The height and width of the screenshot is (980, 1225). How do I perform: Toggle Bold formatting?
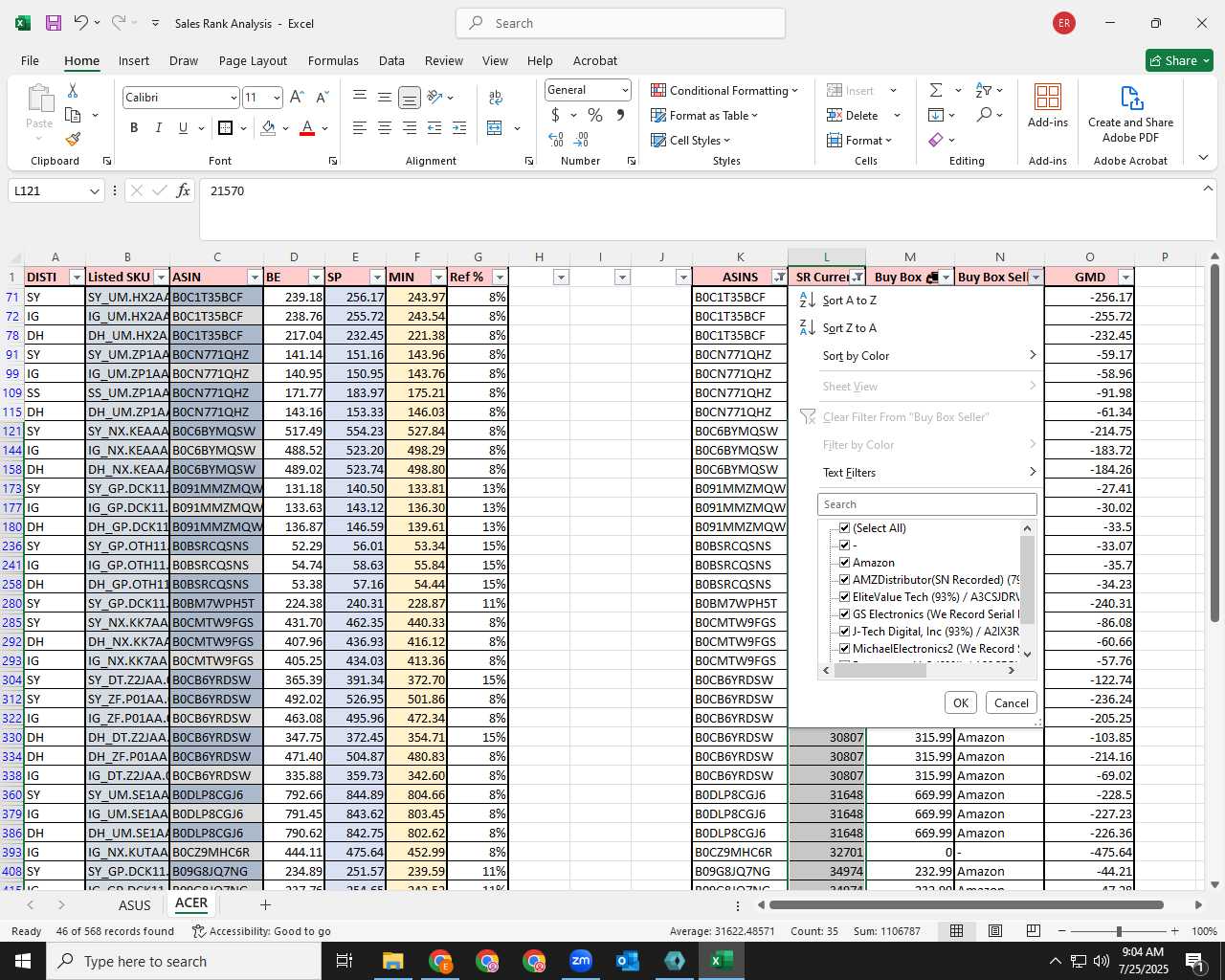[x=134, y=128]
